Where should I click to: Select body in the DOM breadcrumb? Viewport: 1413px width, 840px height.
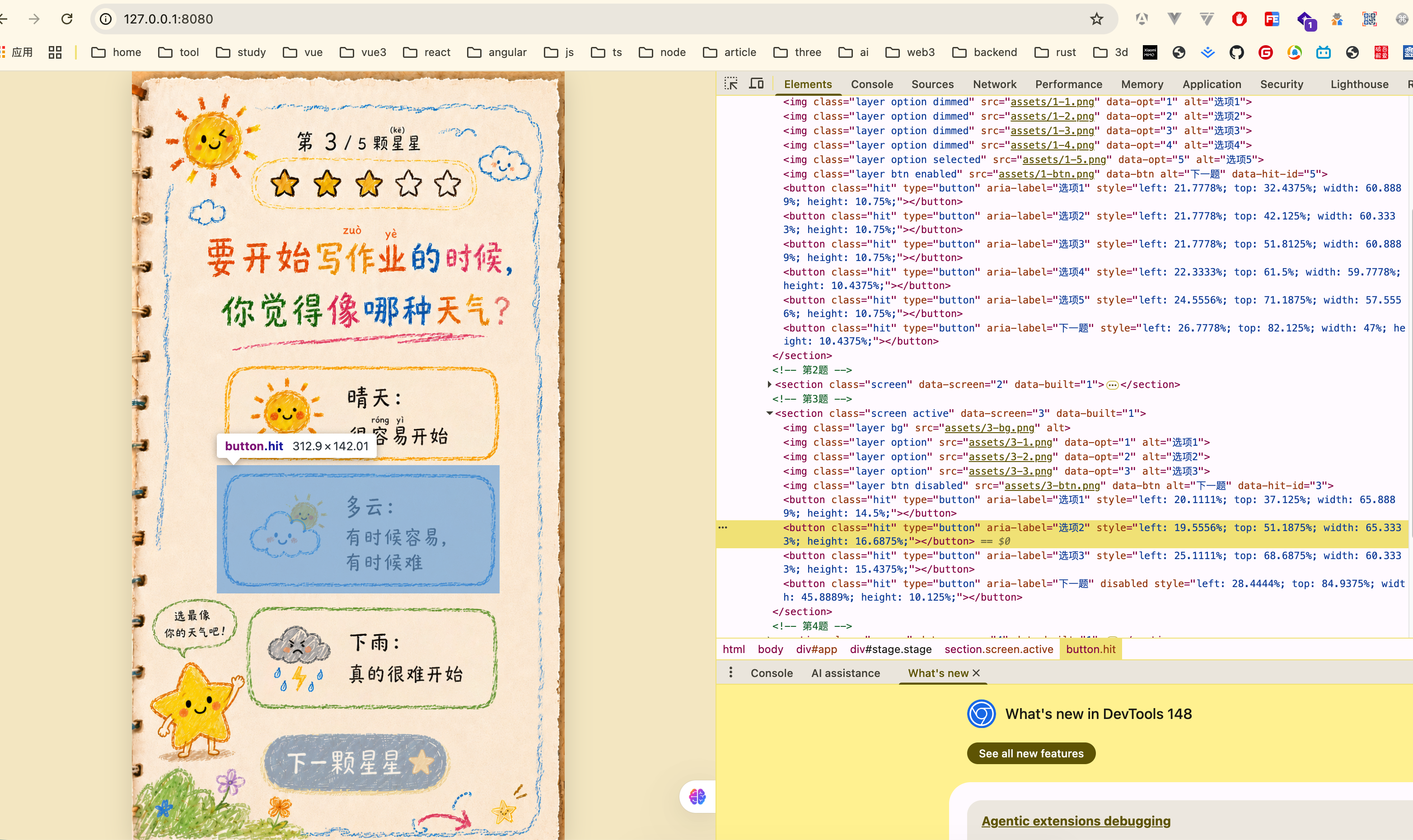pyautogui.click(x=770, y=649)
